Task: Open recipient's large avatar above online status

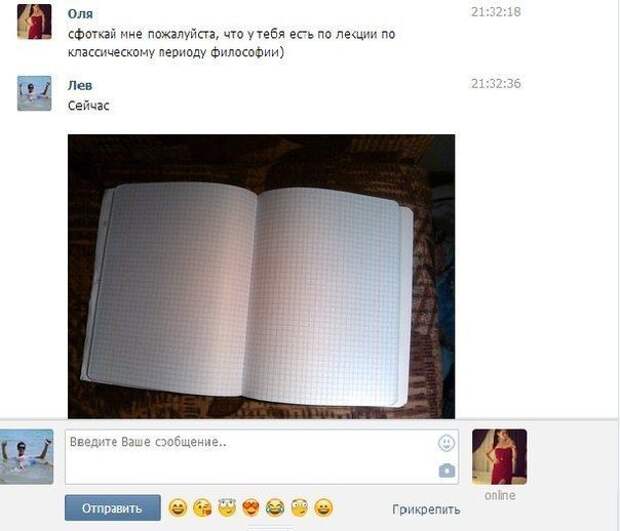Action: point(499,457)
